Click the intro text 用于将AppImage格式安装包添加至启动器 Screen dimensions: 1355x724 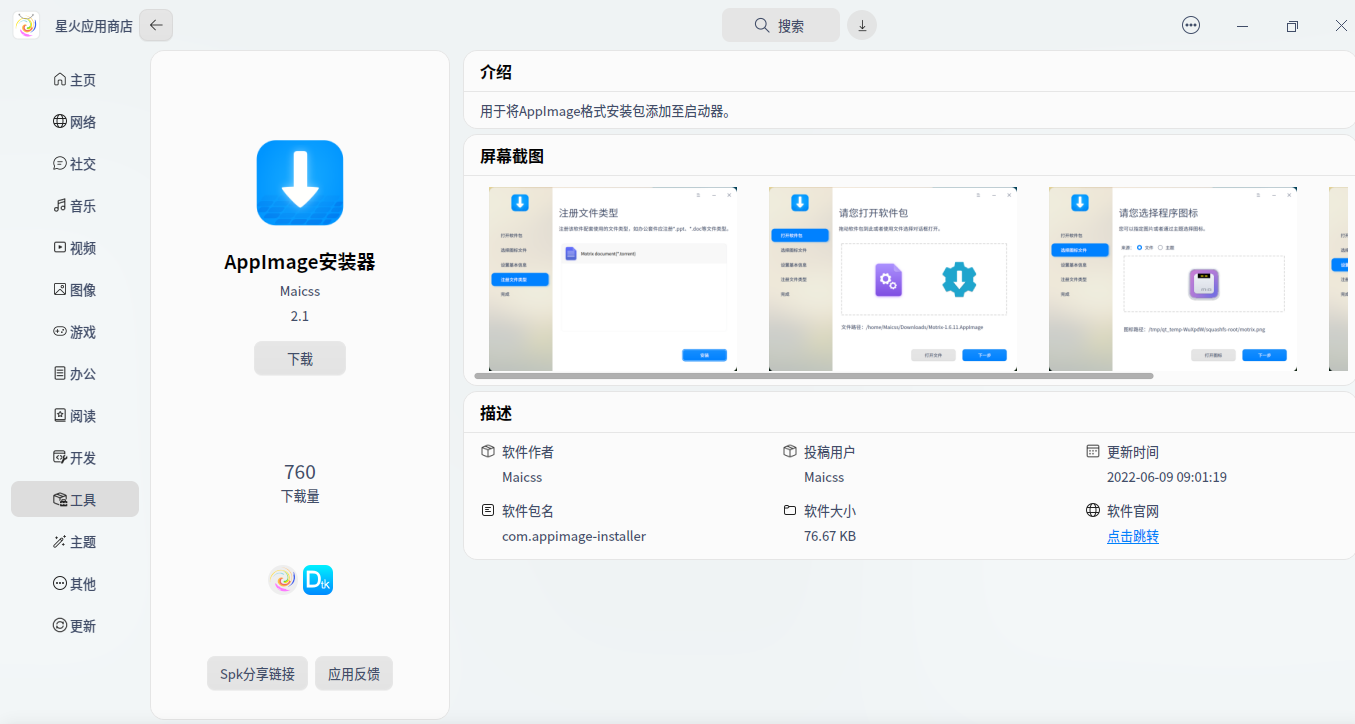(606, 111)
